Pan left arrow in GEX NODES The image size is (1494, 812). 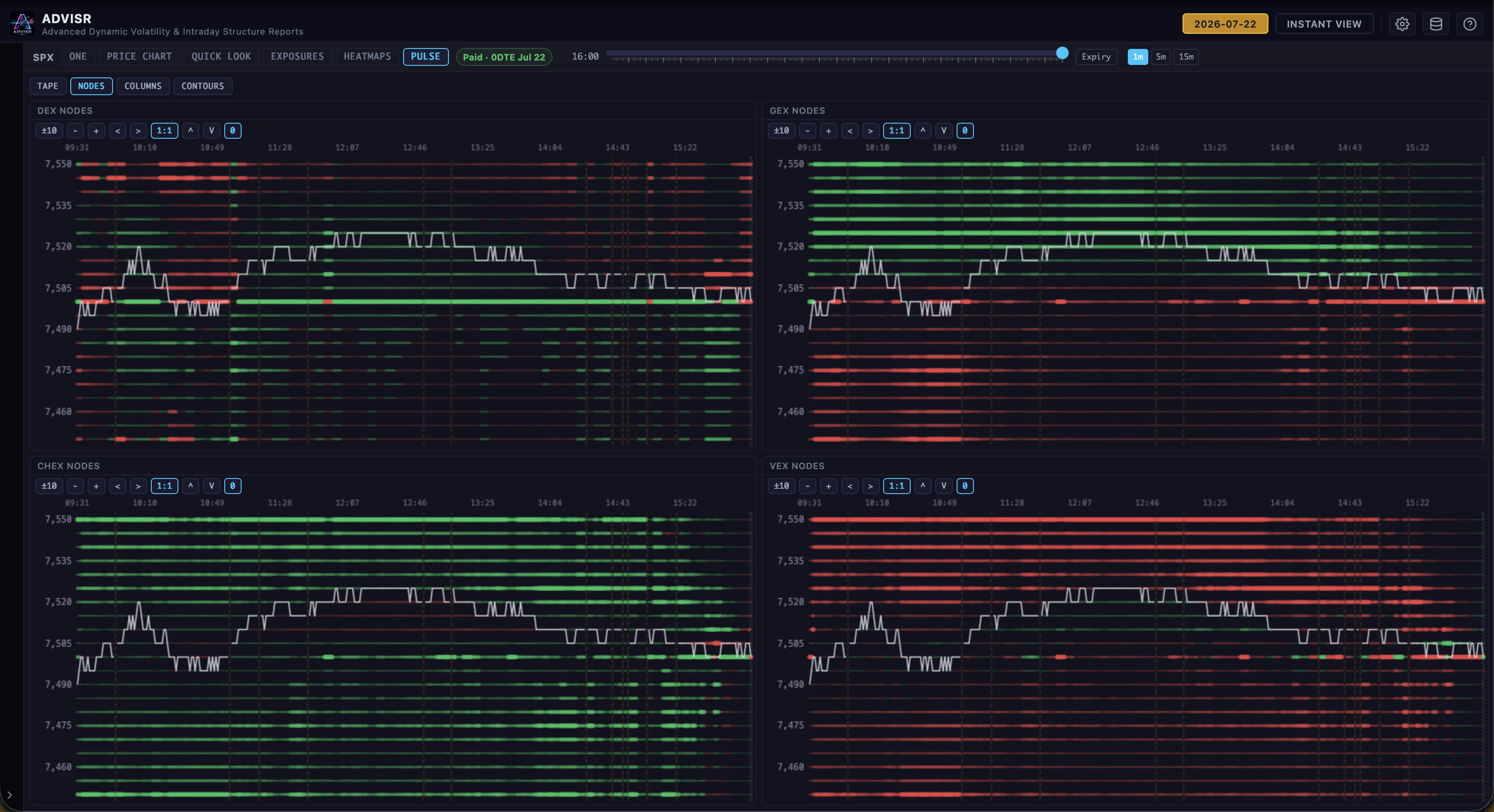pos(850,130)
